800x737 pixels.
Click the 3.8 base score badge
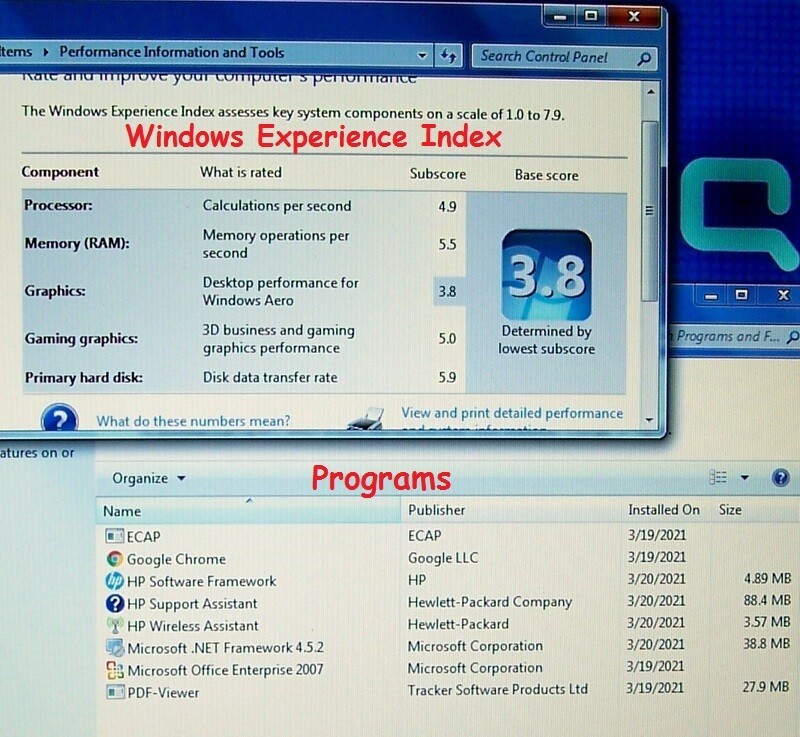(x=546, y=275)
